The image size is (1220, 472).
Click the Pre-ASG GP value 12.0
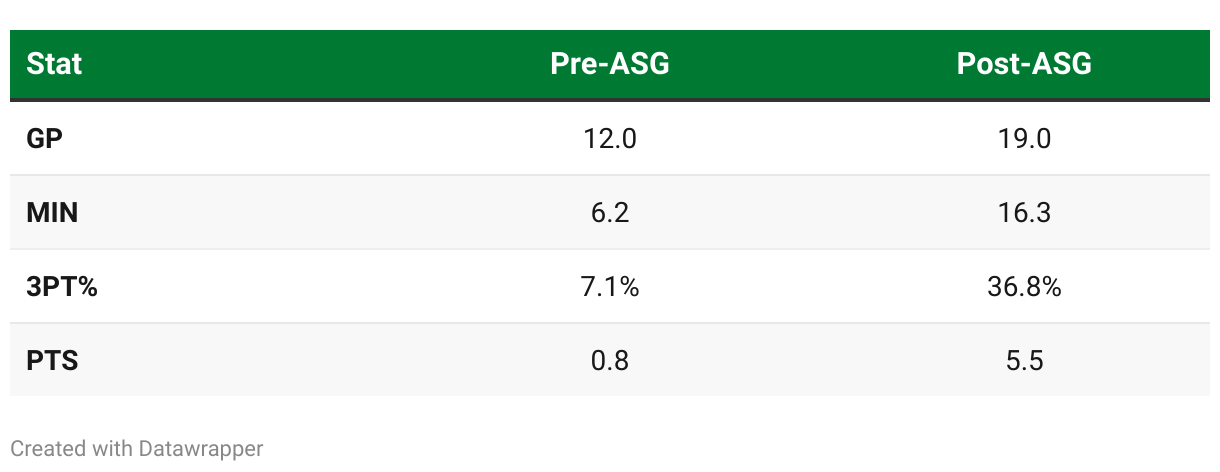point(609,139)
